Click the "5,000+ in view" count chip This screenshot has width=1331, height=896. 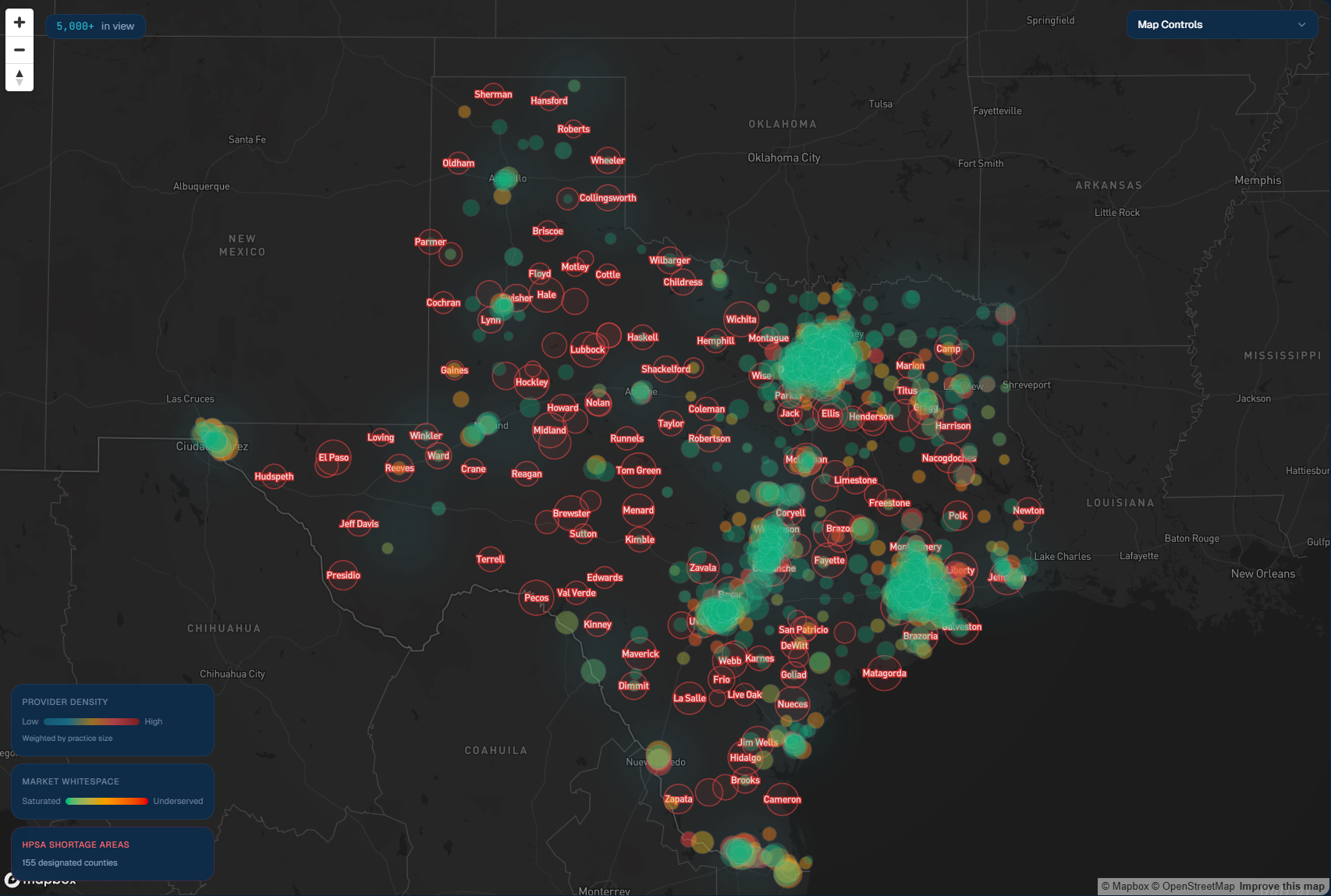point(95,26)
